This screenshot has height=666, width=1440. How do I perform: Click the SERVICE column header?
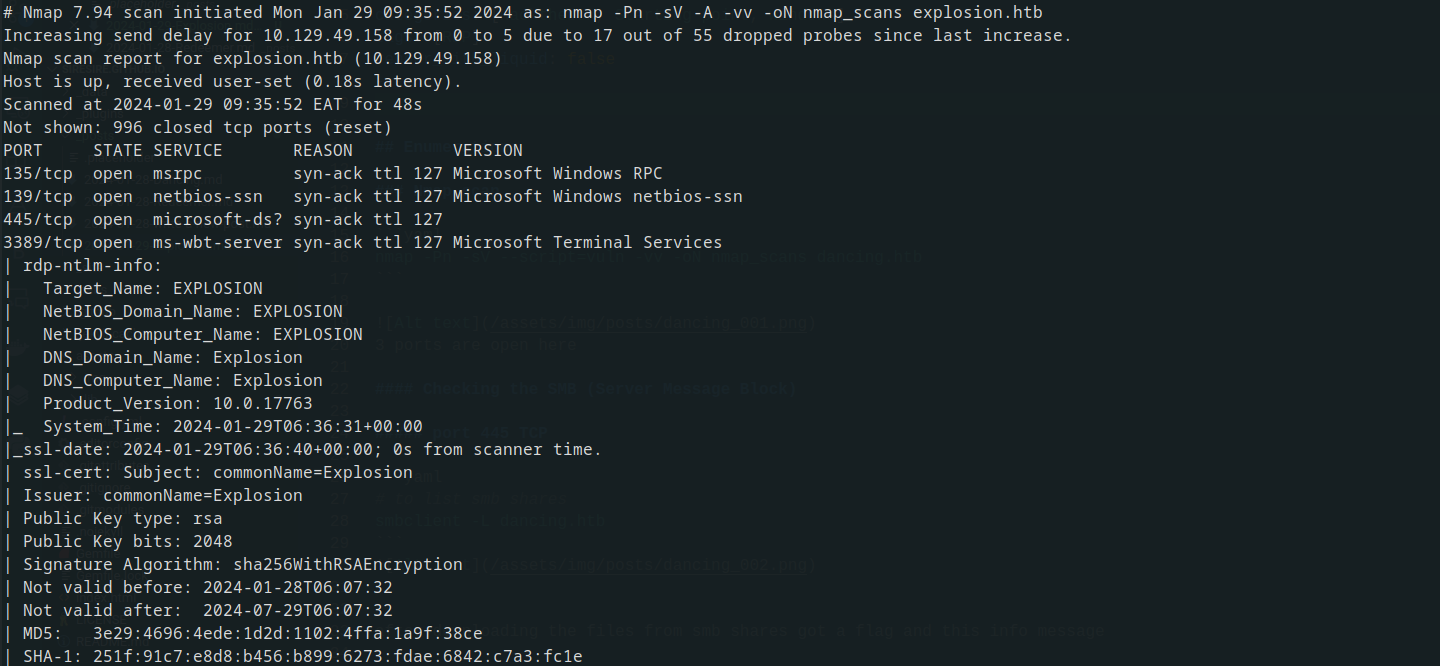[x=188, y=150]
